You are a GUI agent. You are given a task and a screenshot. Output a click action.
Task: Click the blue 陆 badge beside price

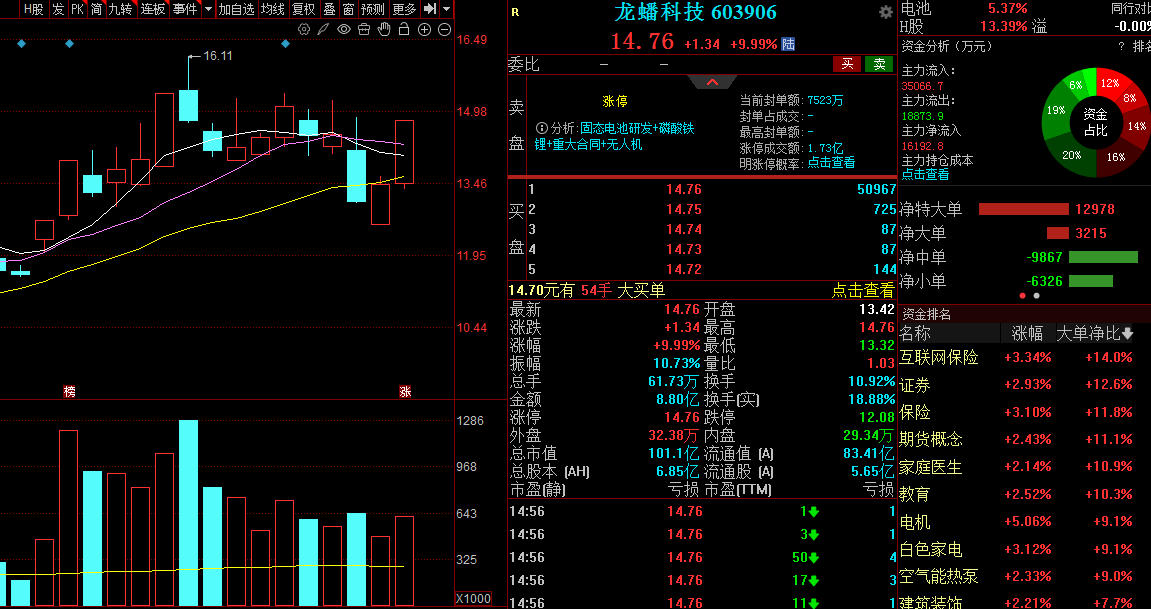click(788, 44)
